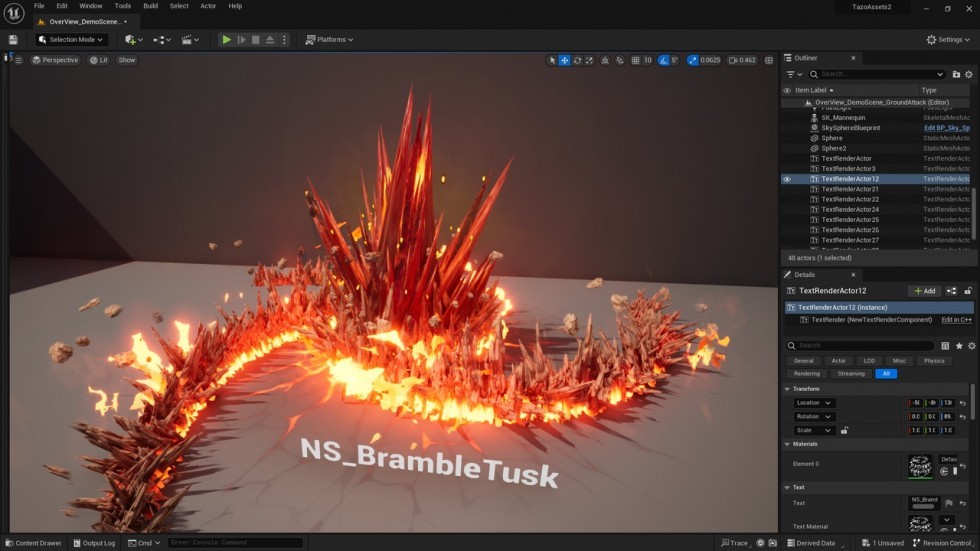
Task: Open the play options three-dots menu
Action: click(x=284, y=39)
